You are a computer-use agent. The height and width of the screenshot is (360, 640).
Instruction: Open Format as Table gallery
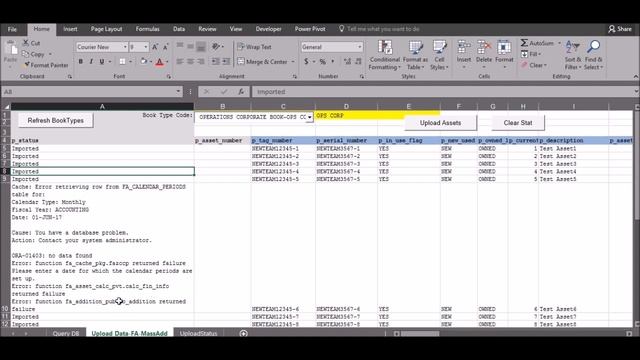click(x=415, y=55)
